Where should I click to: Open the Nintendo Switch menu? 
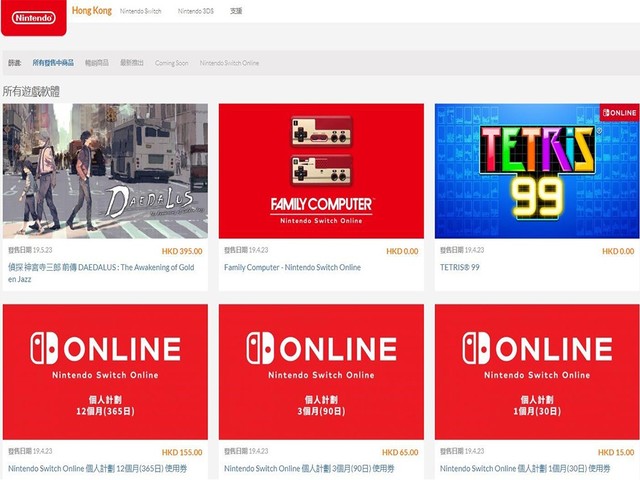(140, 11)
